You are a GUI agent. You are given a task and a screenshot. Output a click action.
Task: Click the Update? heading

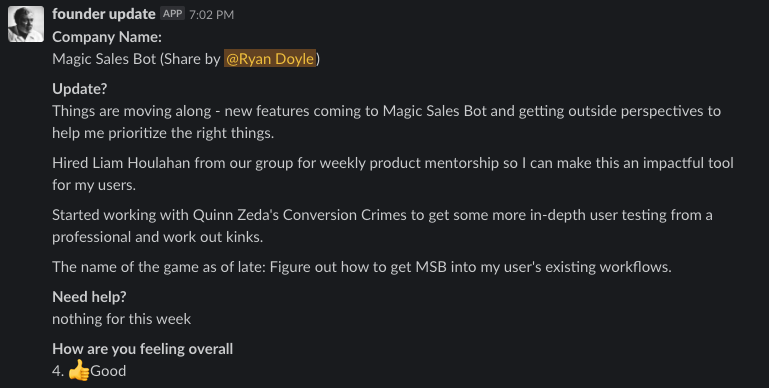(79, 89)
